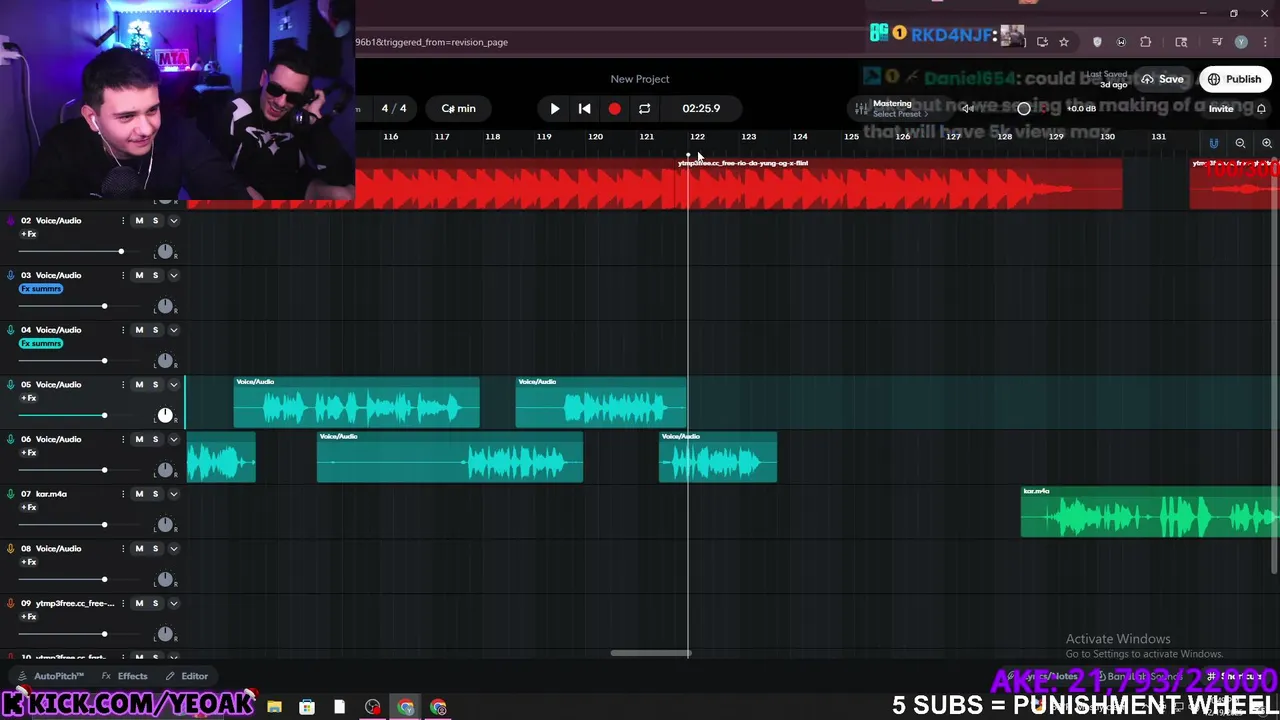Open the Editor tab
The width and height of the screenshot is (1280, 720).
[x=187, y=676]
